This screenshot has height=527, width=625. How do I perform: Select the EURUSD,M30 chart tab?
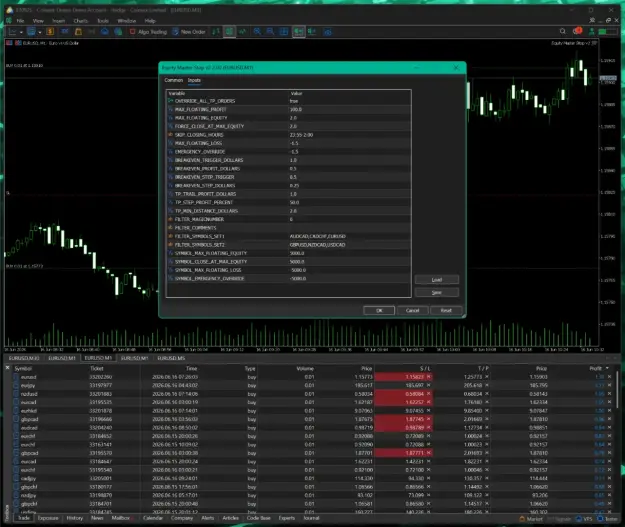click(24, 358)
